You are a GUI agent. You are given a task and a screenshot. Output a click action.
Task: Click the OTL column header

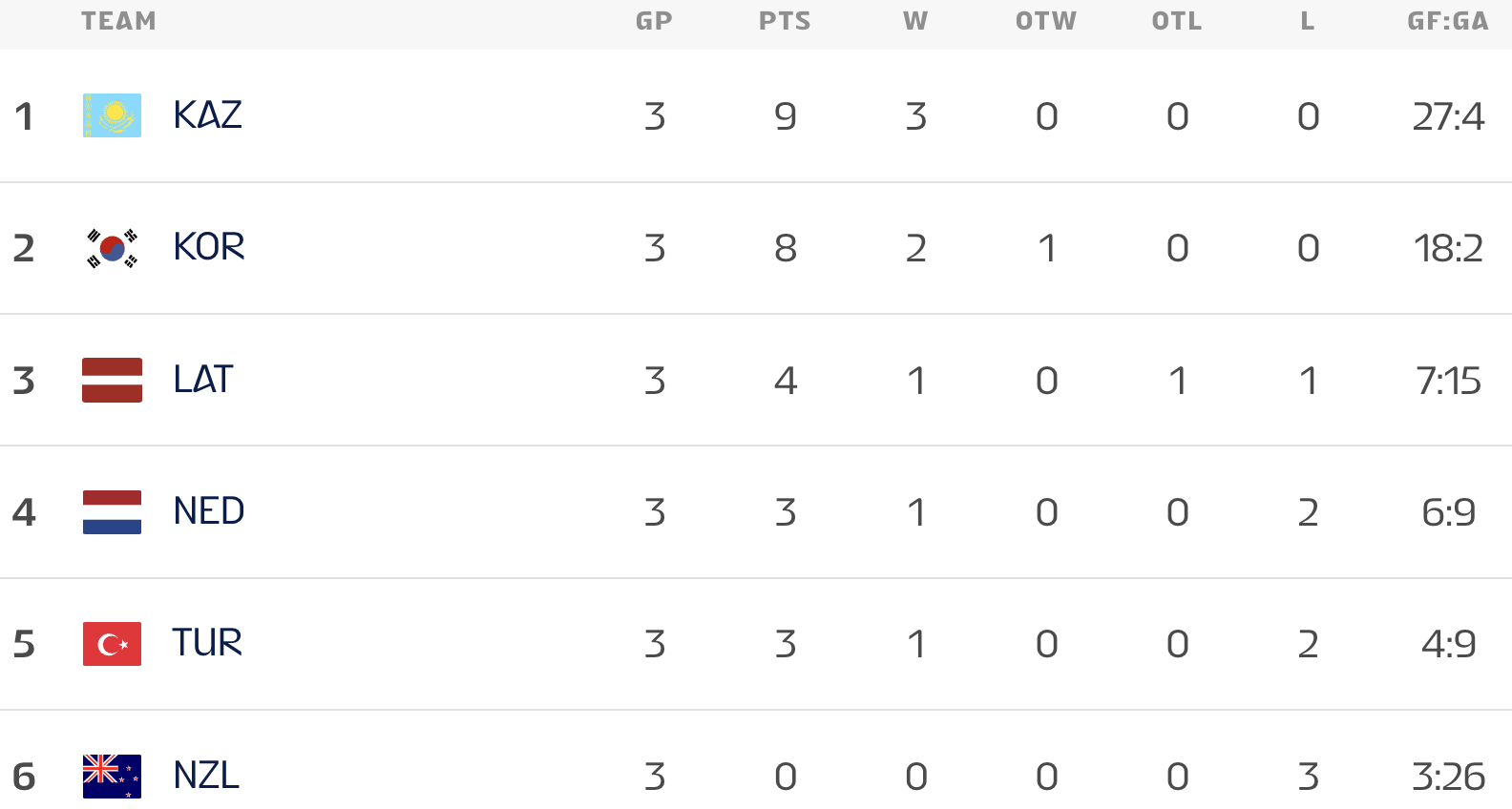tap(1177, 21)
